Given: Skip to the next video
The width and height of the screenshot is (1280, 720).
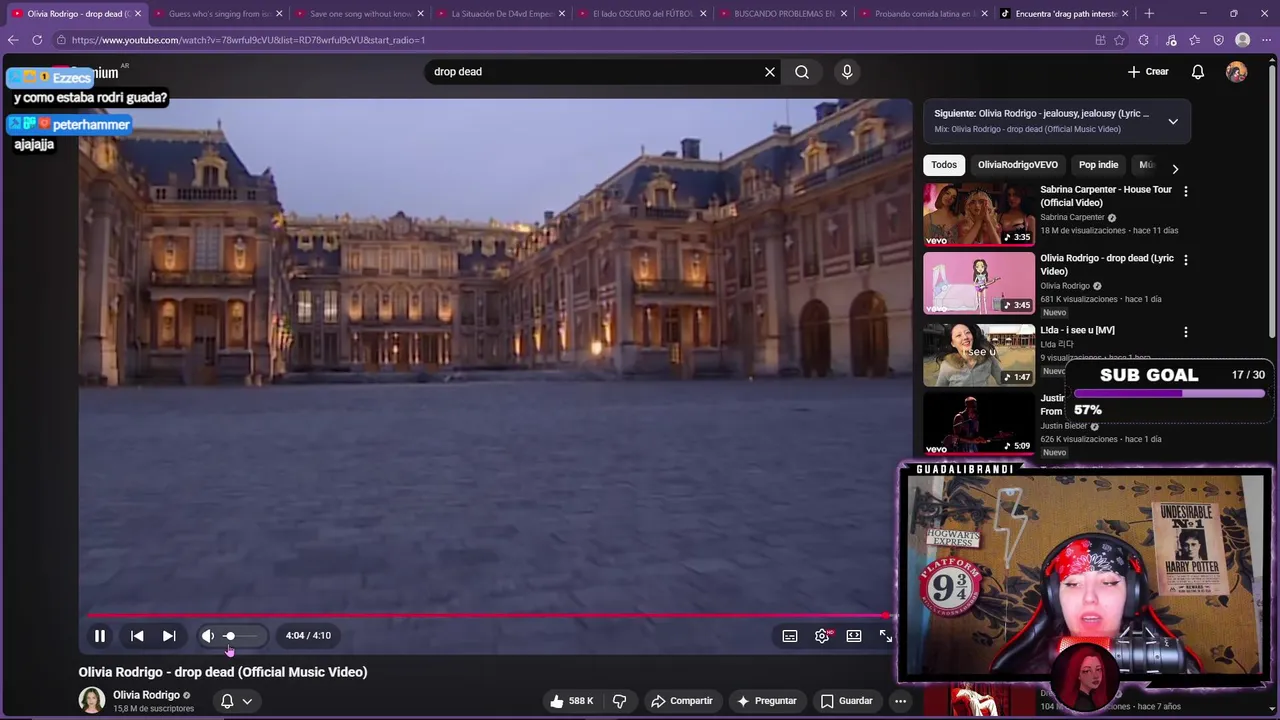Looking at the screenshot, I should pyautogui.click(x=169, y=636).
